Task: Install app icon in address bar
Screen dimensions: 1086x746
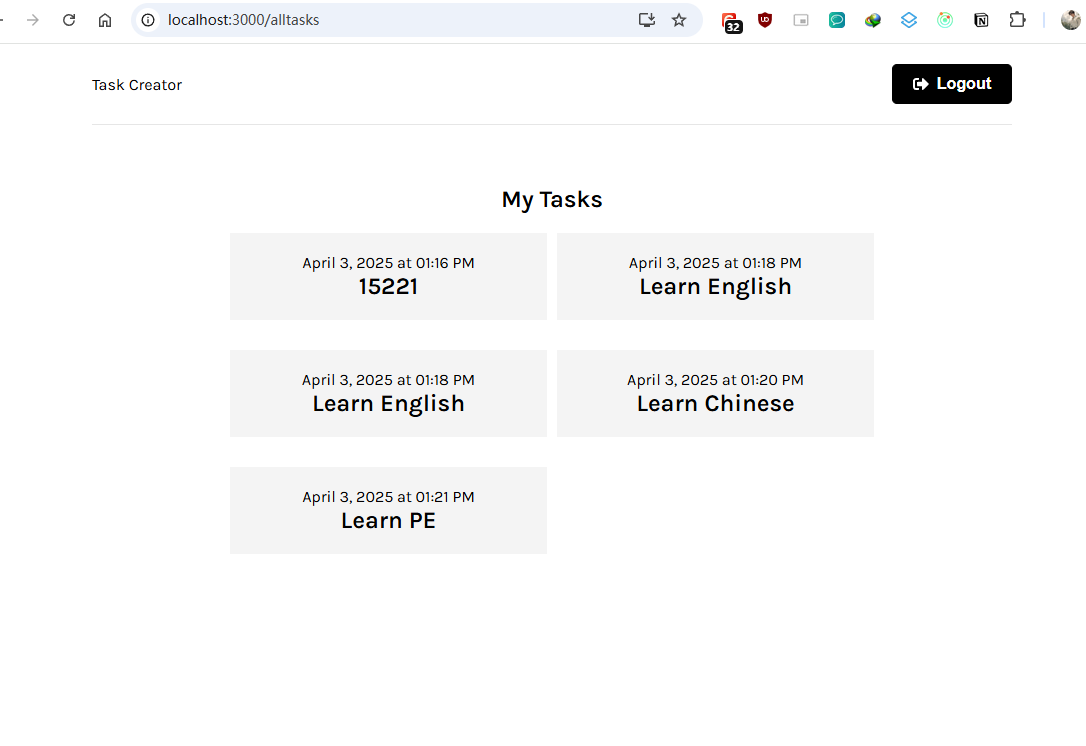Action: [647, 20]
